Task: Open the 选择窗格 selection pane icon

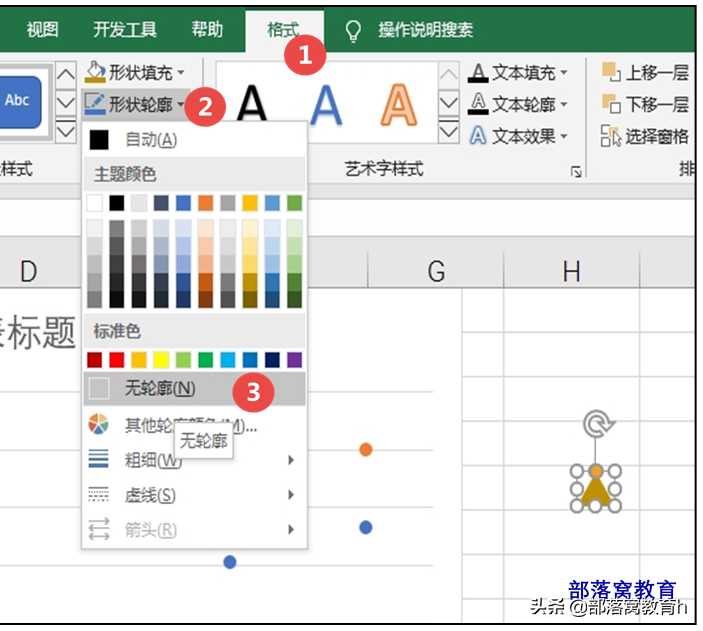Action: point(611,136)
